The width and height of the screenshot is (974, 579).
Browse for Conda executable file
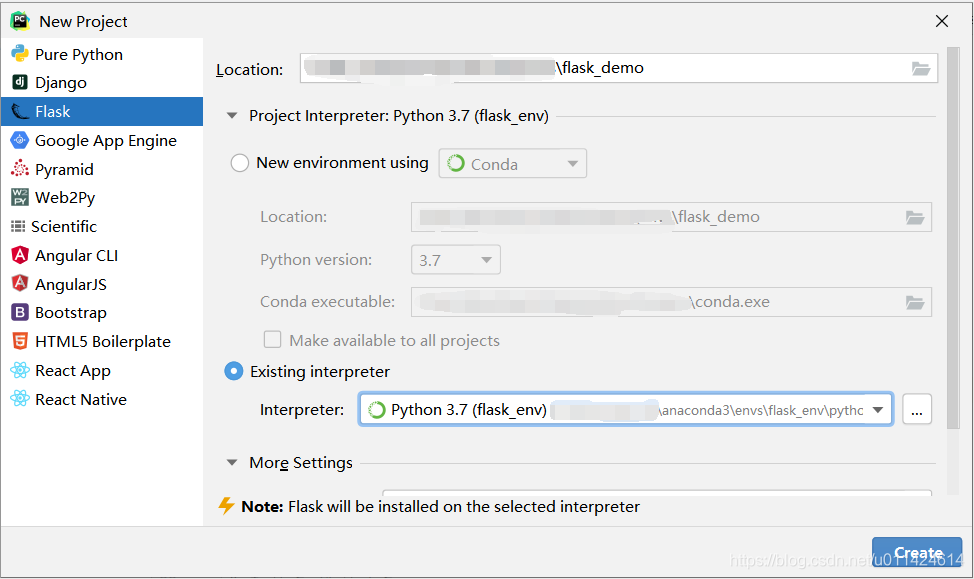point(915,303)
